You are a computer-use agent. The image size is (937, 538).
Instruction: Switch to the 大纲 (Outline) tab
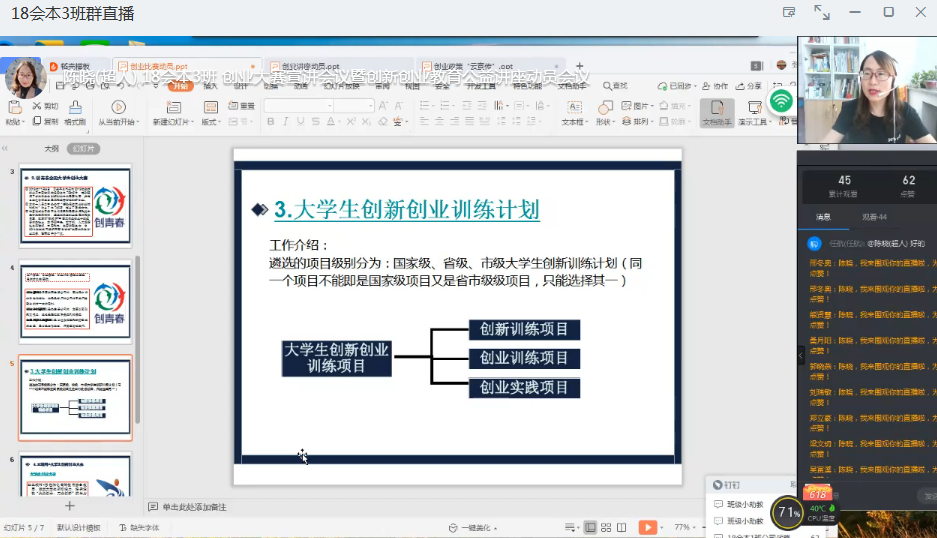coord(51,148)
